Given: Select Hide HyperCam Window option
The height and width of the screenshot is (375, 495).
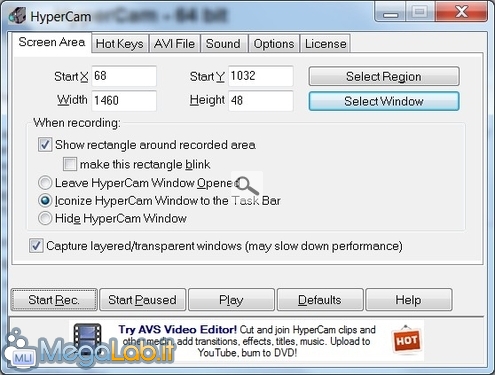Looking at the screenshot, I should [45, 218].
